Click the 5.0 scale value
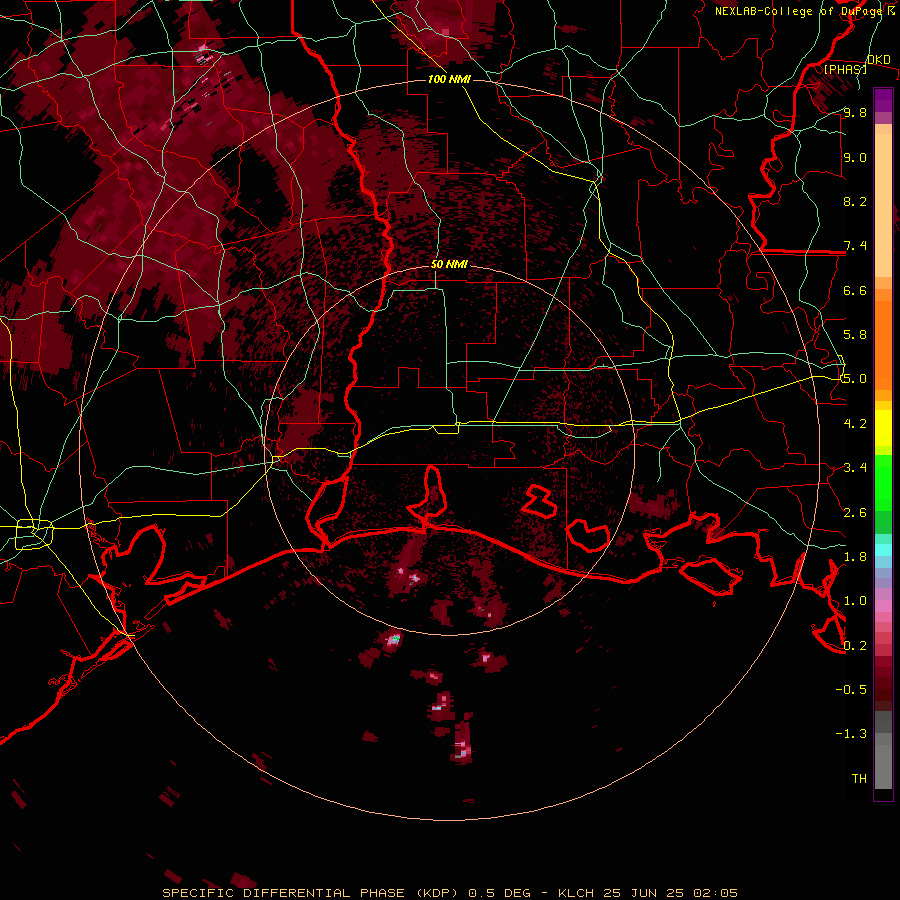Image resolution: width=900 pixels, height=900 pixels. point(855,379)
